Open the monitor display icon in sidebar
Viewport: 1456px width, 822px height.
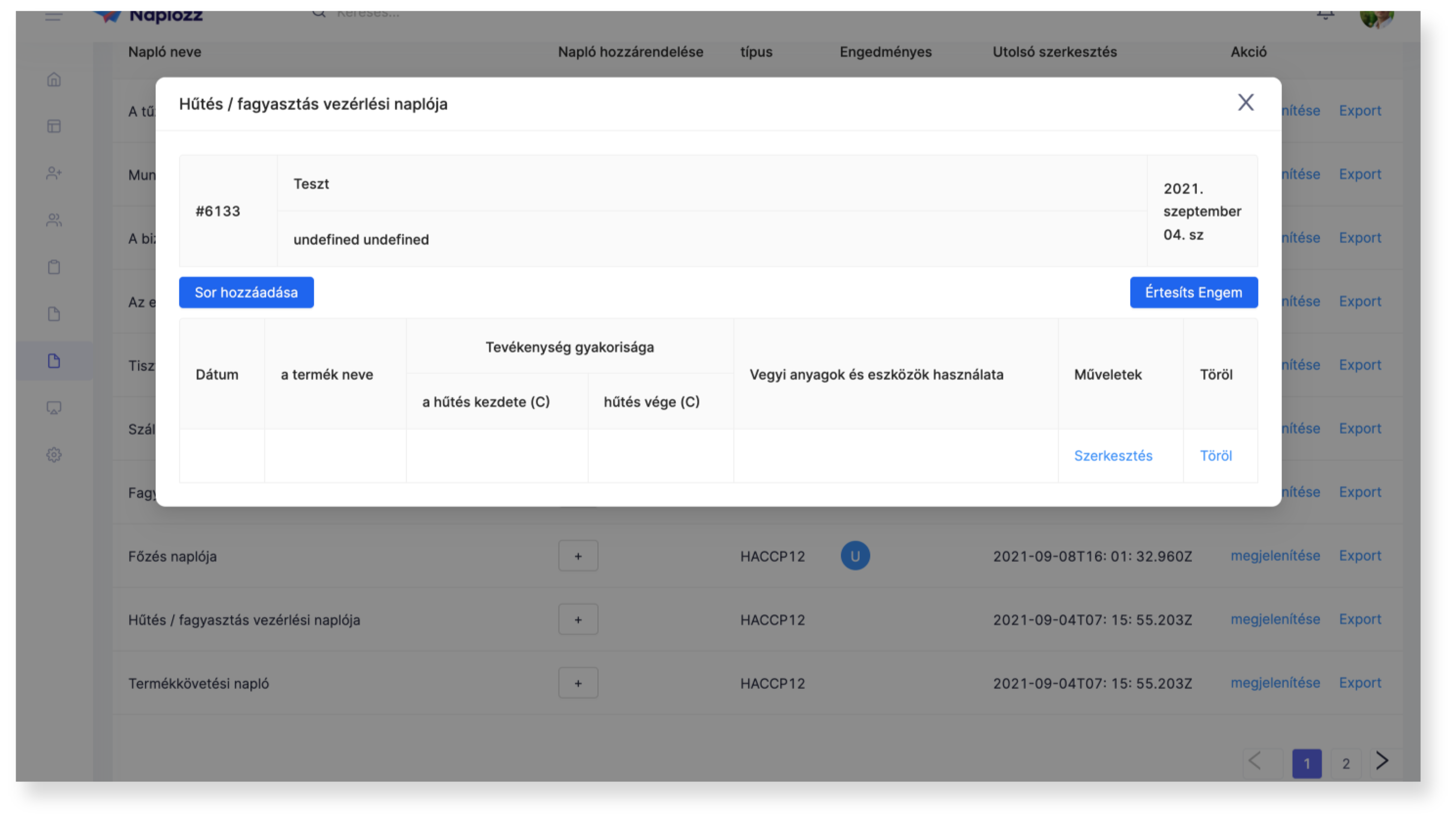click(x=54, y=408)
